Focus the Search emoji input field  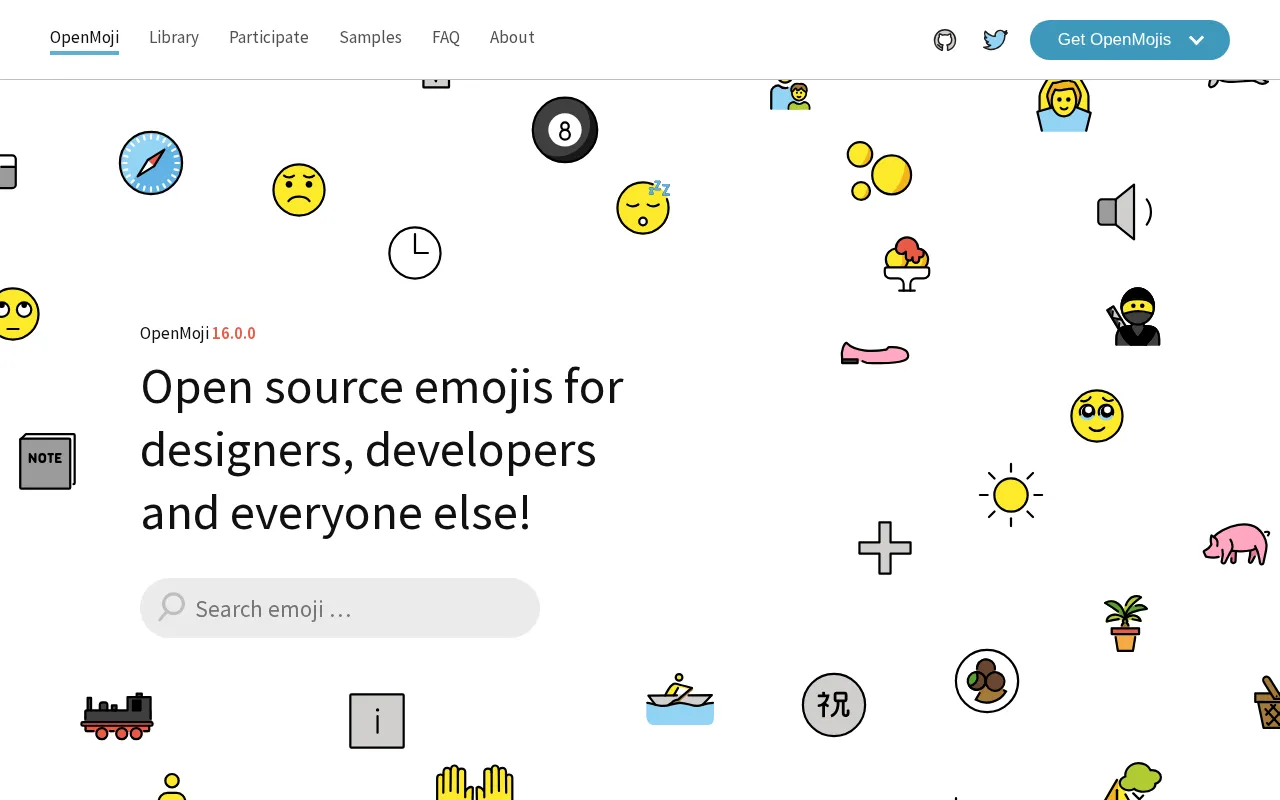pos(340,608)
